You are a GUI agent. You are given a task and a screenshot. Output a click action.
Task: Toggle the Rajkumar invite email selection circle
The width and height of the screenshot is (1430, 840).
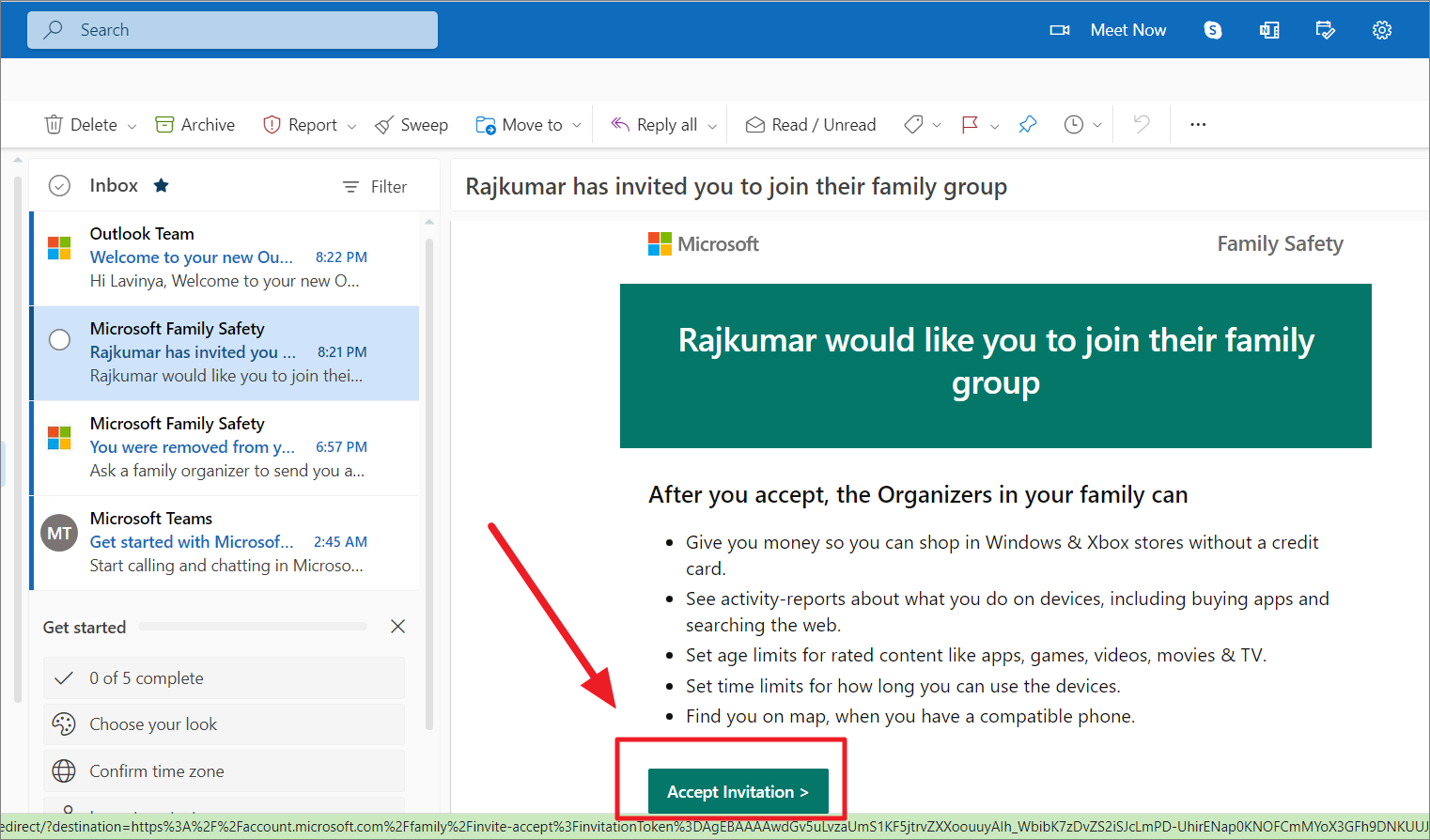59,339
